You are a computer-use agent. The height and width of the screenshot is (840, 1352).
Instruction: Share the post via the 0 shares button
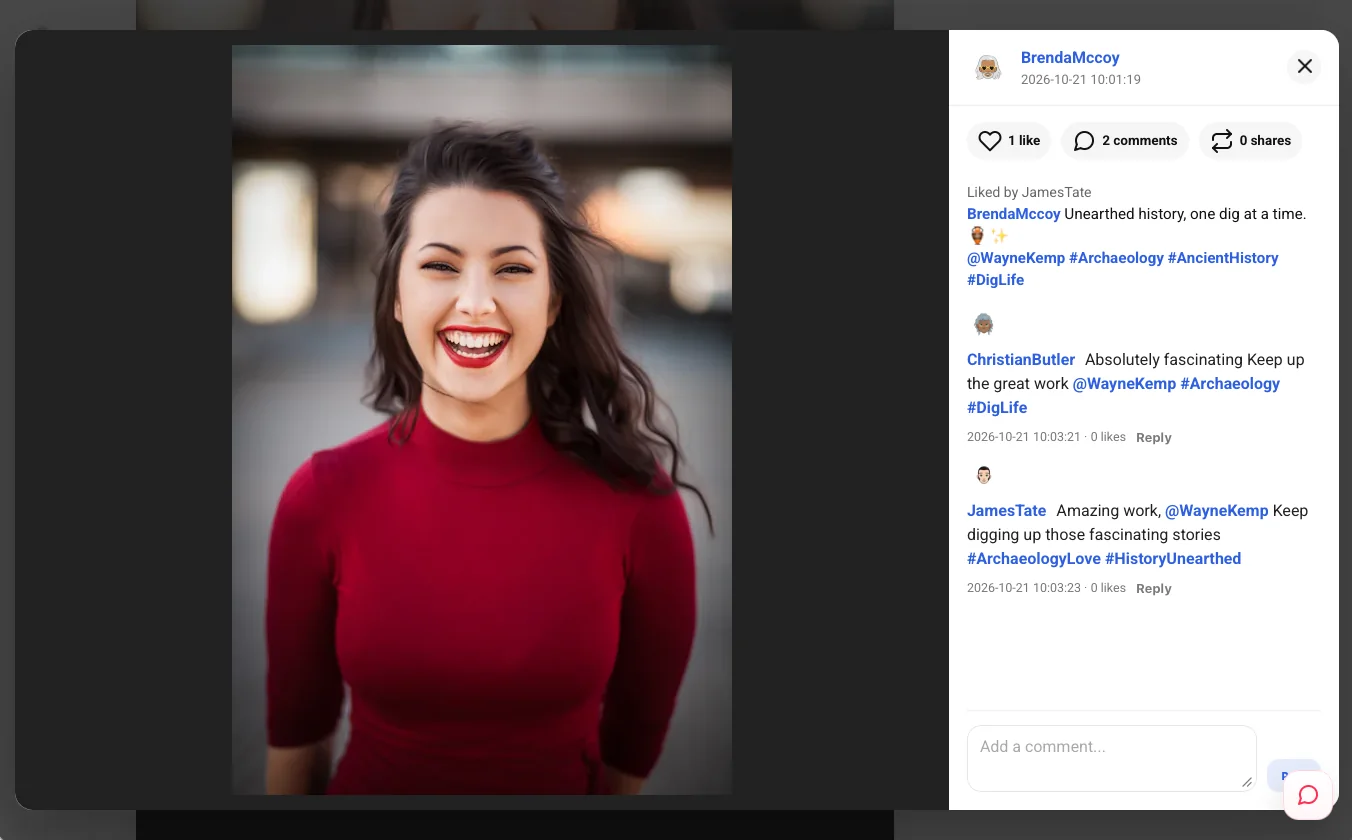1251,141
